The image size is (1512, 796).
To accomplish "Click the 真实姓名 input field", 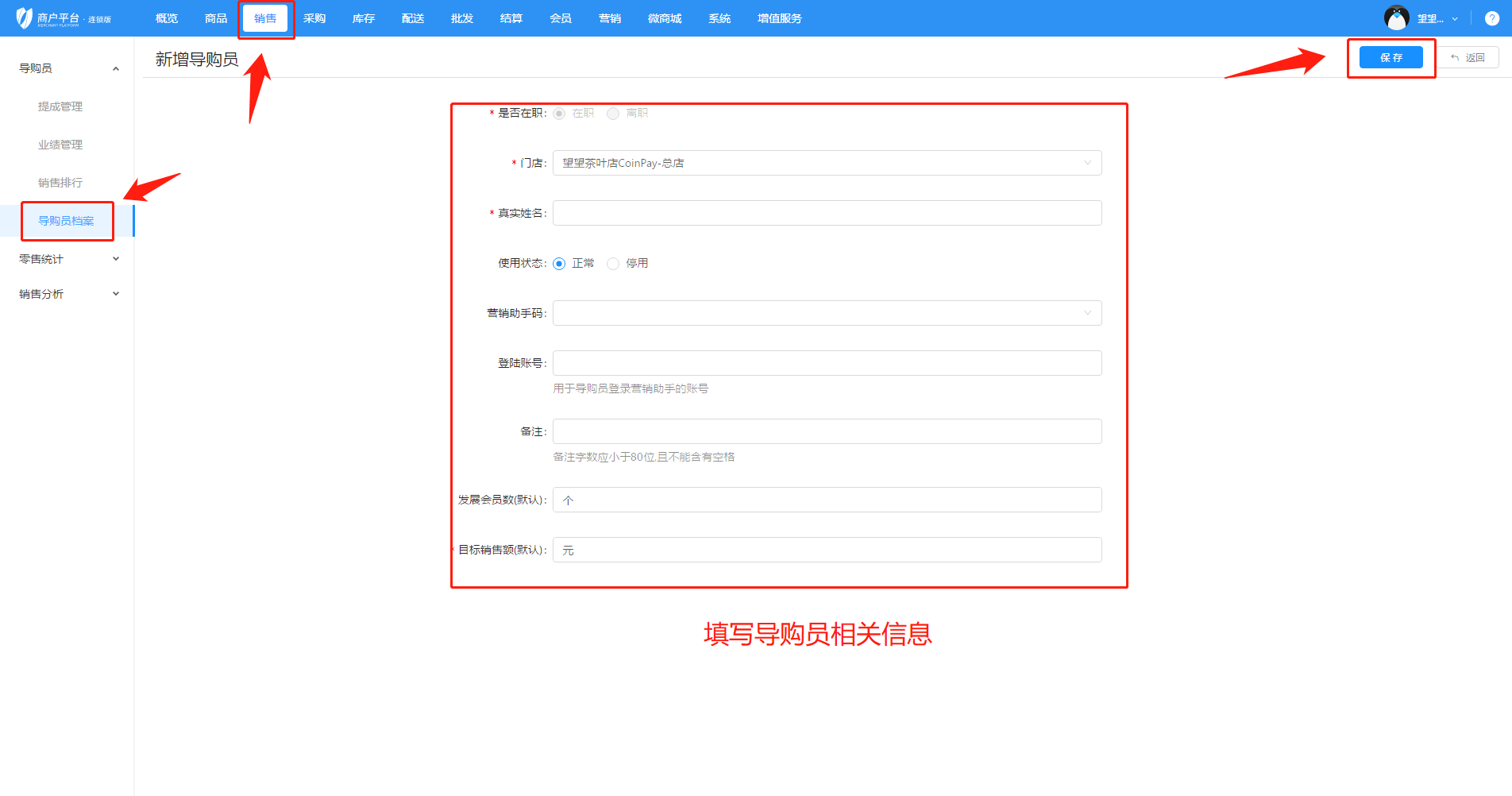I will (x=827, y=213).
